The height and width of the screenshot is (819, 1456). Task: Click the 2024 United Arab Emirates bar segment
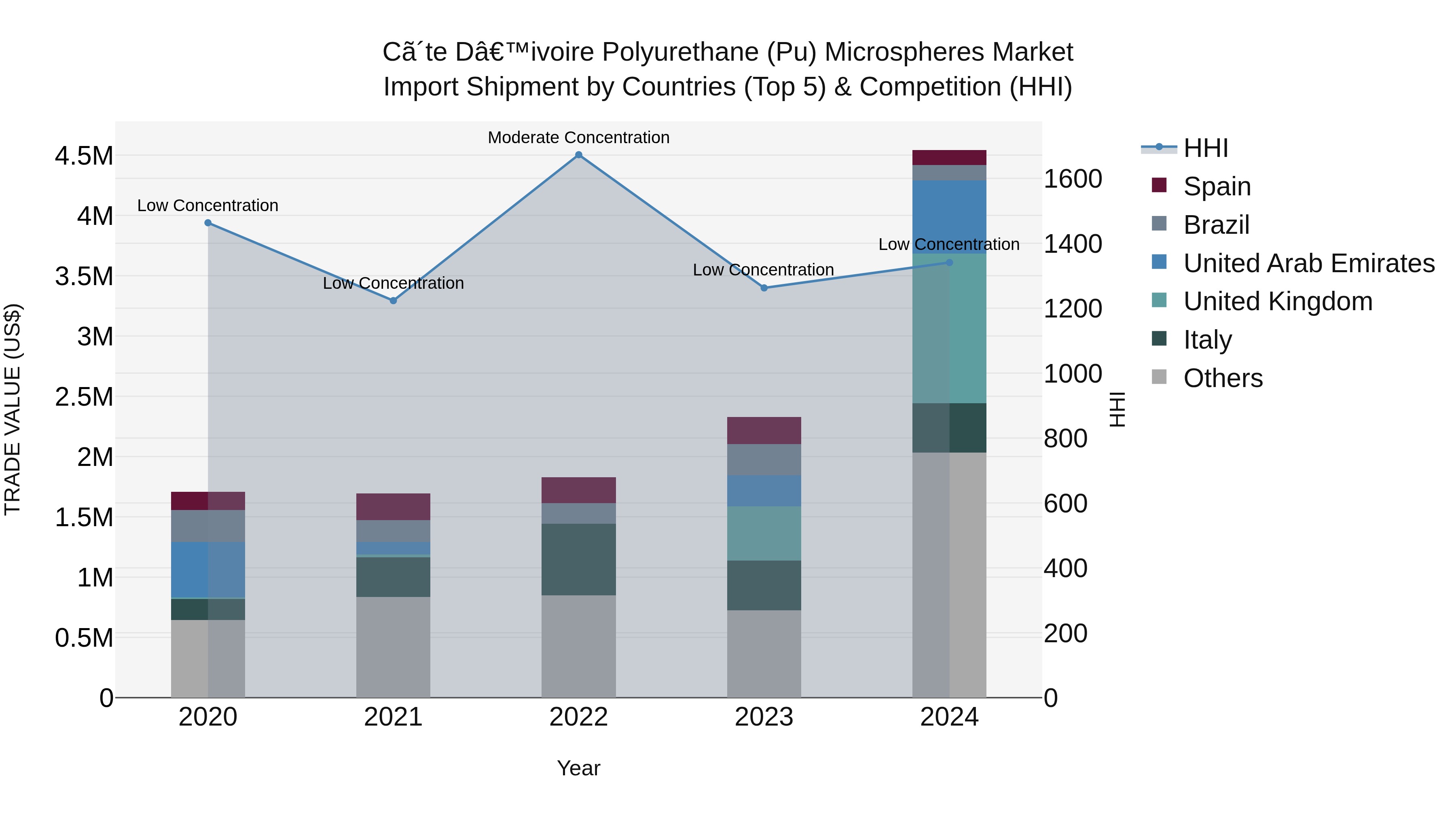pyautogui.click(x=949, y=217)
